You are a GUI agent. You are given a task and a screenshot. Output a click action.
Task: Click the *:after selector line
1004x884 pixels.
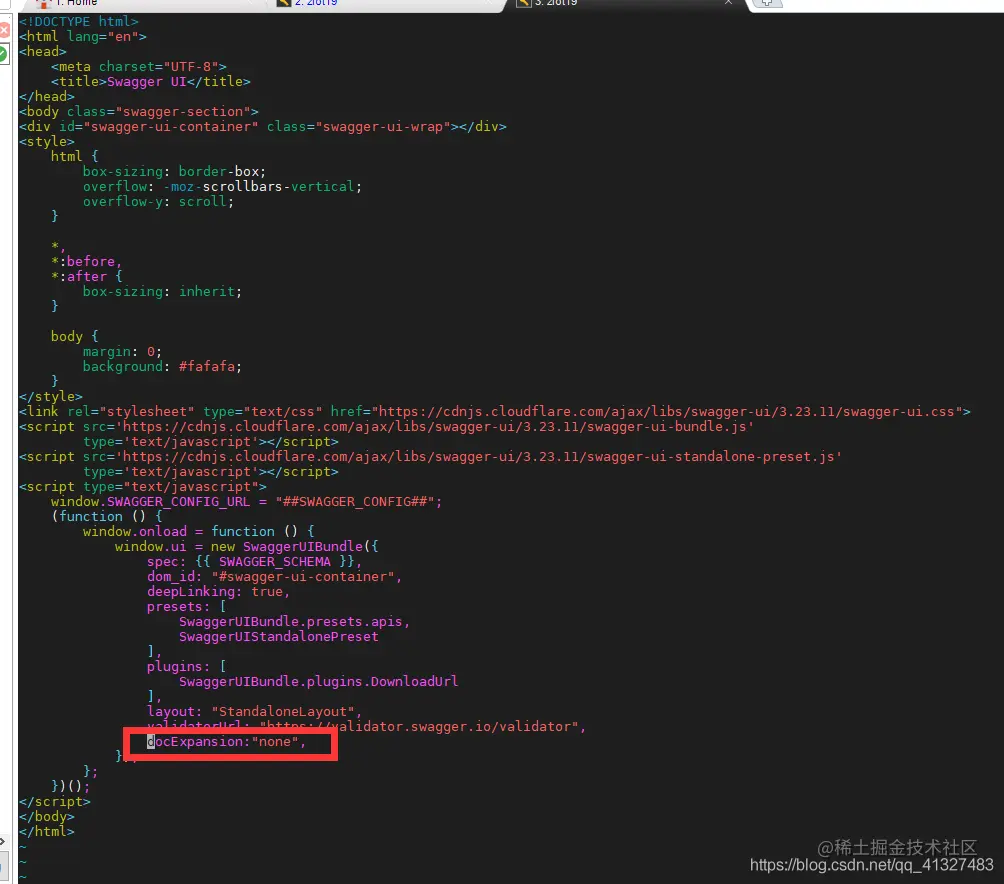86,277
